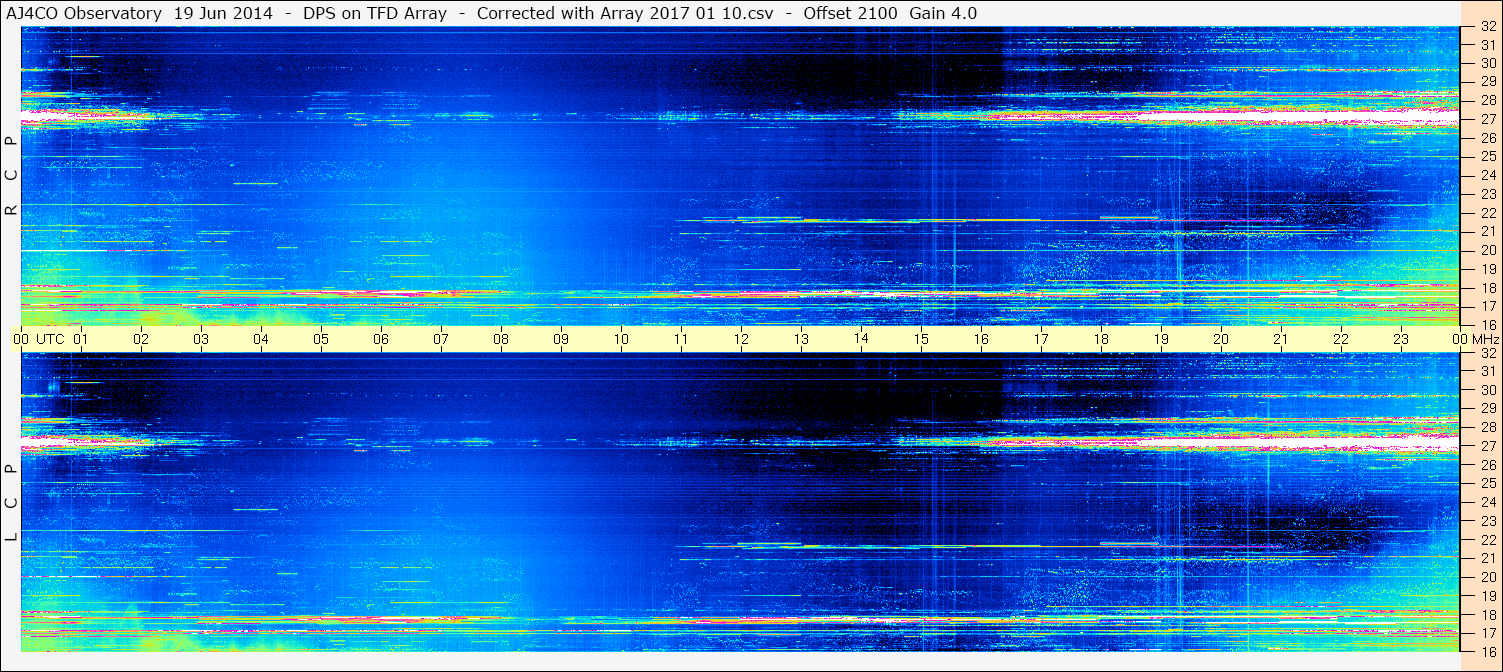The height and width of the screenshot is (672, 1503).
Task: Click the 32 MHz tick of RCP panel
Action: point(1488,27)
